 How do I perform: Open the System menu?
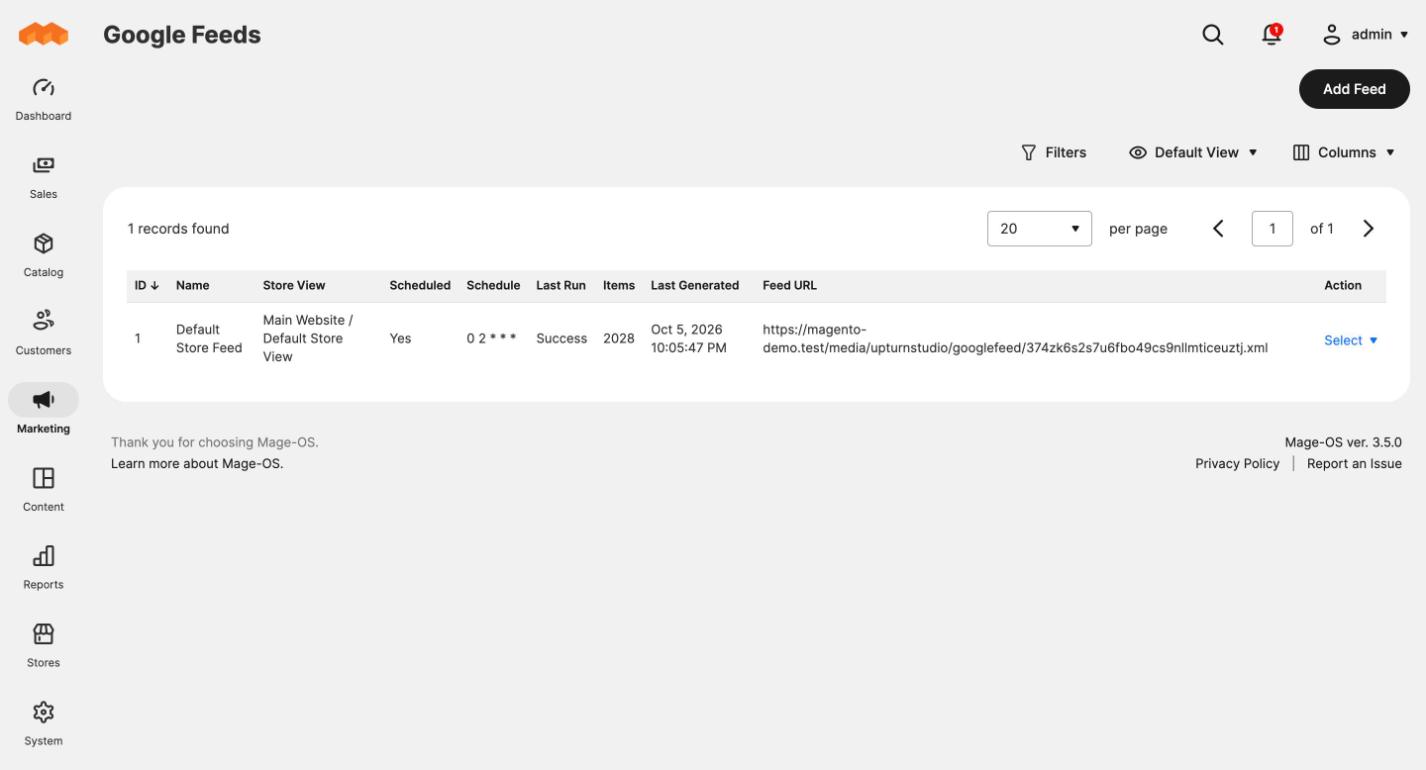43,723
